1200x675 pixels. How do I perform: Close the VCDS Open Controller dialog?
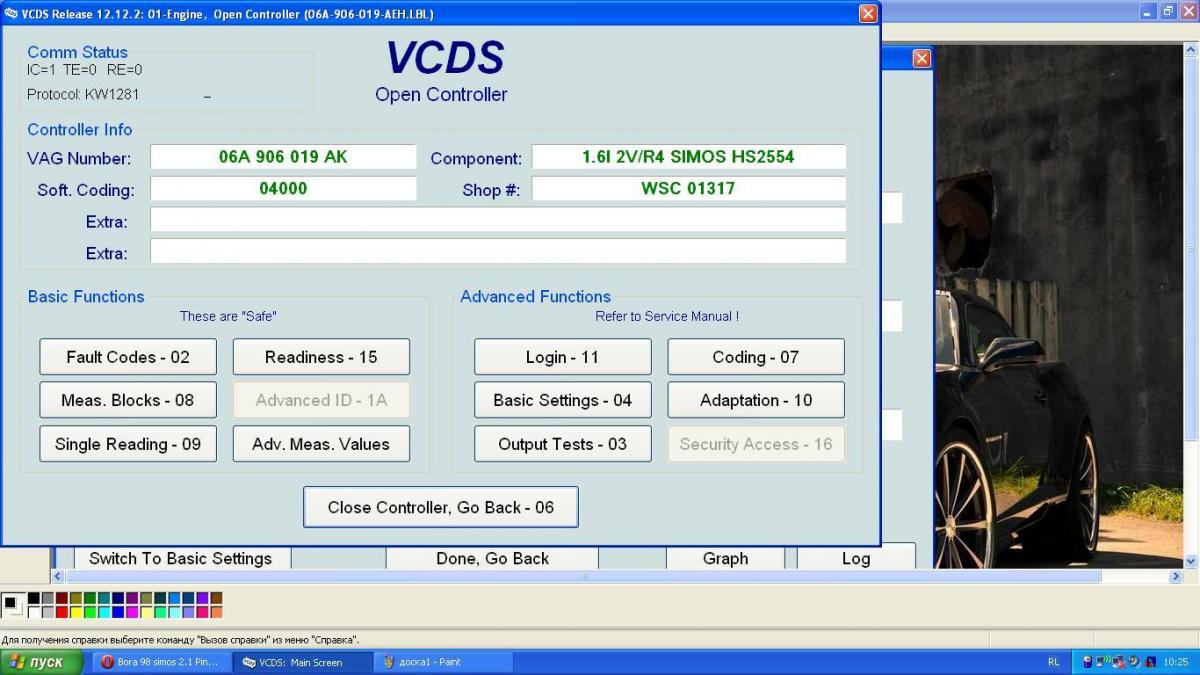(868, 13)
